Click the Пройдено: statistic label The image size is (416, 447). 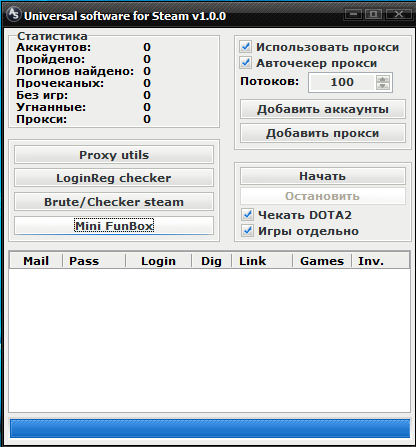click(51, 59)
